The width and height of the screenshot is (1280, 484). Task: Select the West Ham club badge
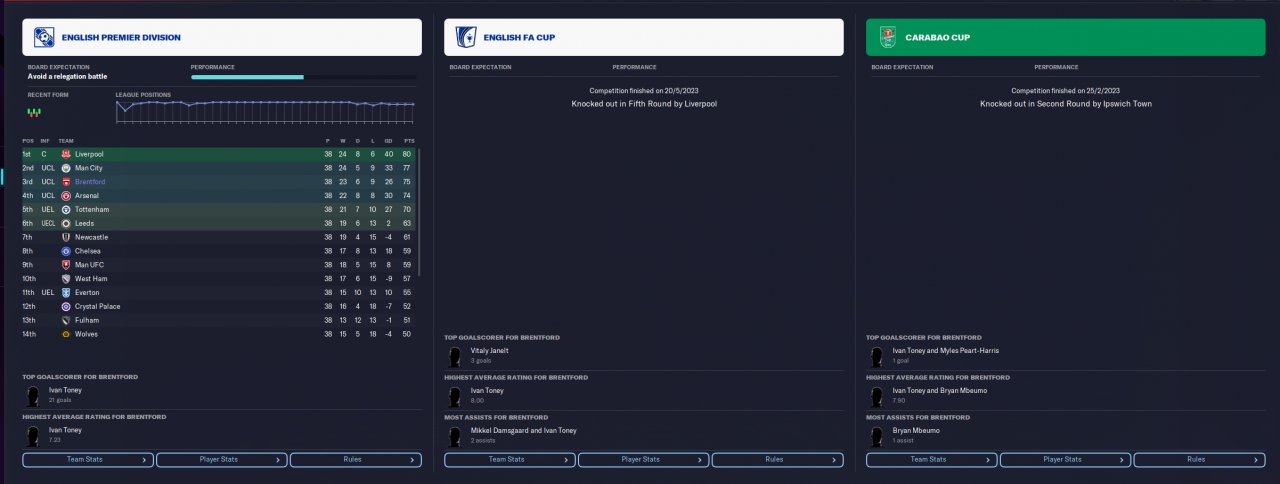(65, 279)
